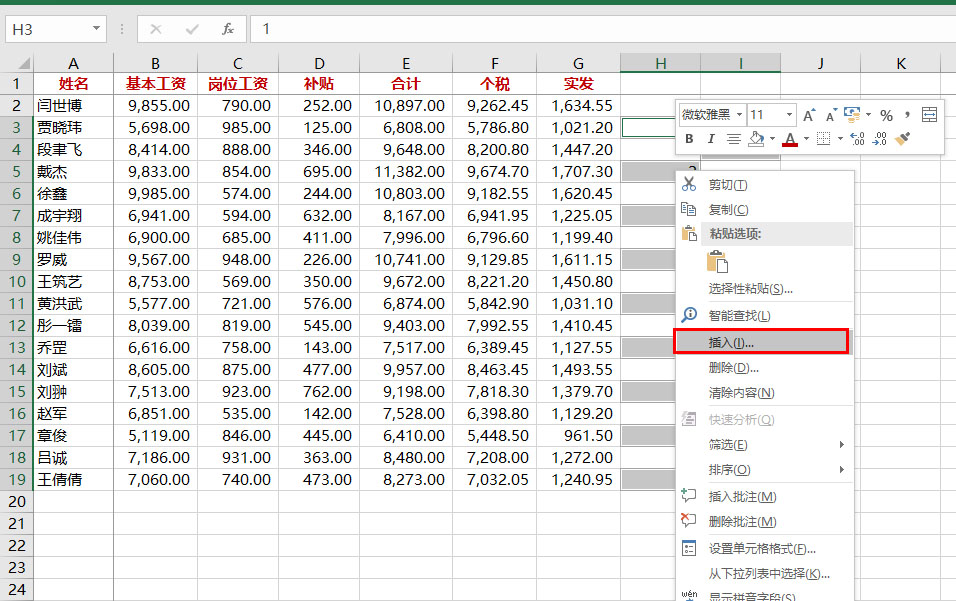This screenshot has width=956, height=601.
Task: Click the format cells icon
Action: tap(689, 548)
